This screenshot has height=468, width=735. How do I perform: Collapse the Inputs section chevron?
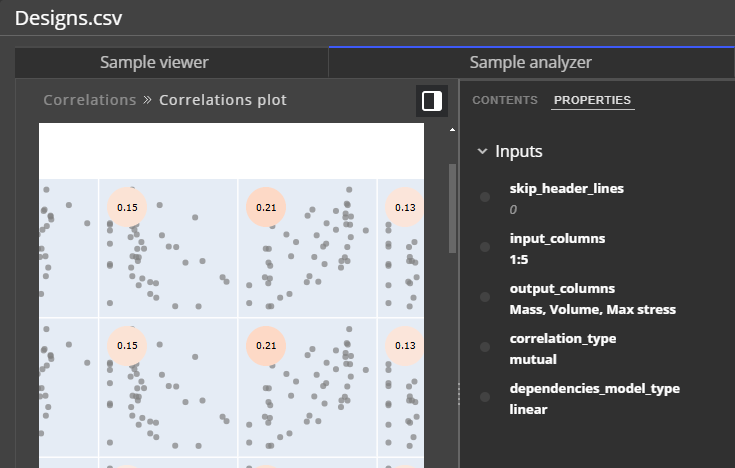coord(482,151)
